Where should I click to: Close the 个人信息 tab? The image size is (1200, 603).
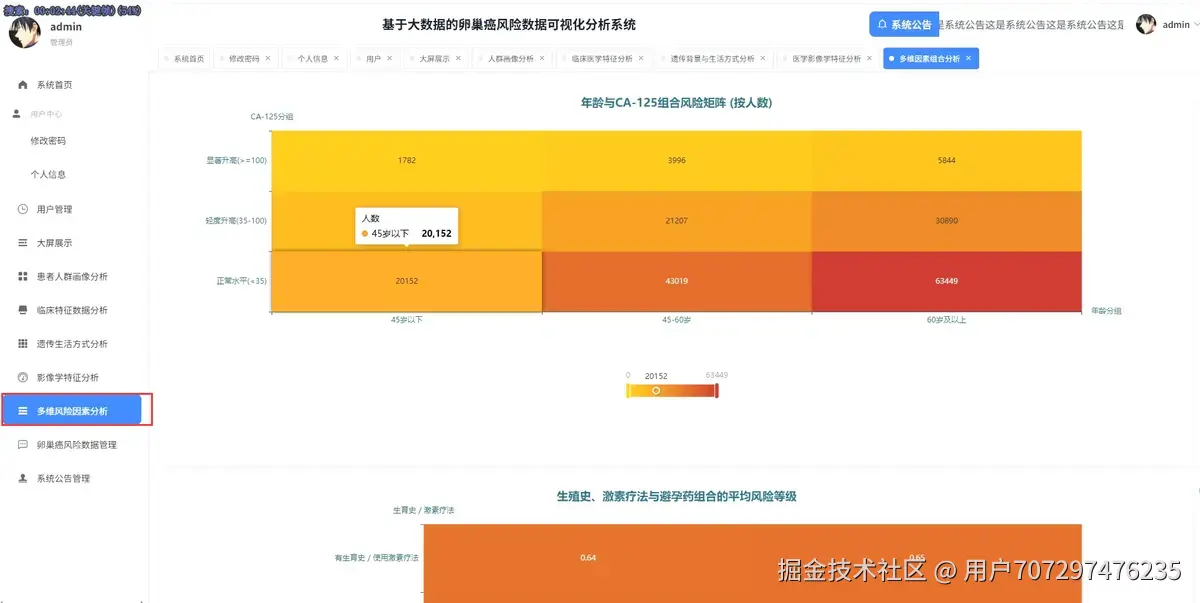336,58
